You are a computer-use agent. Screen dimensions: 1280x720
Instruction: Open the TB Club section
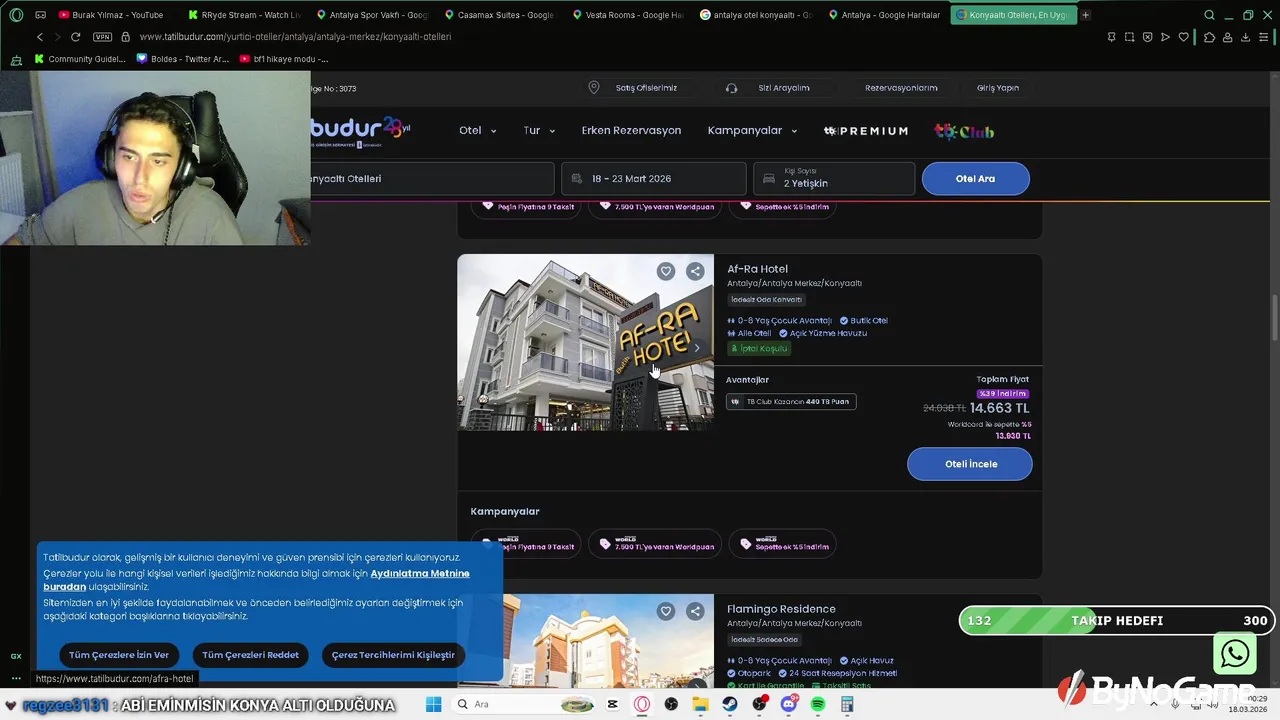[x=964, y=131]
